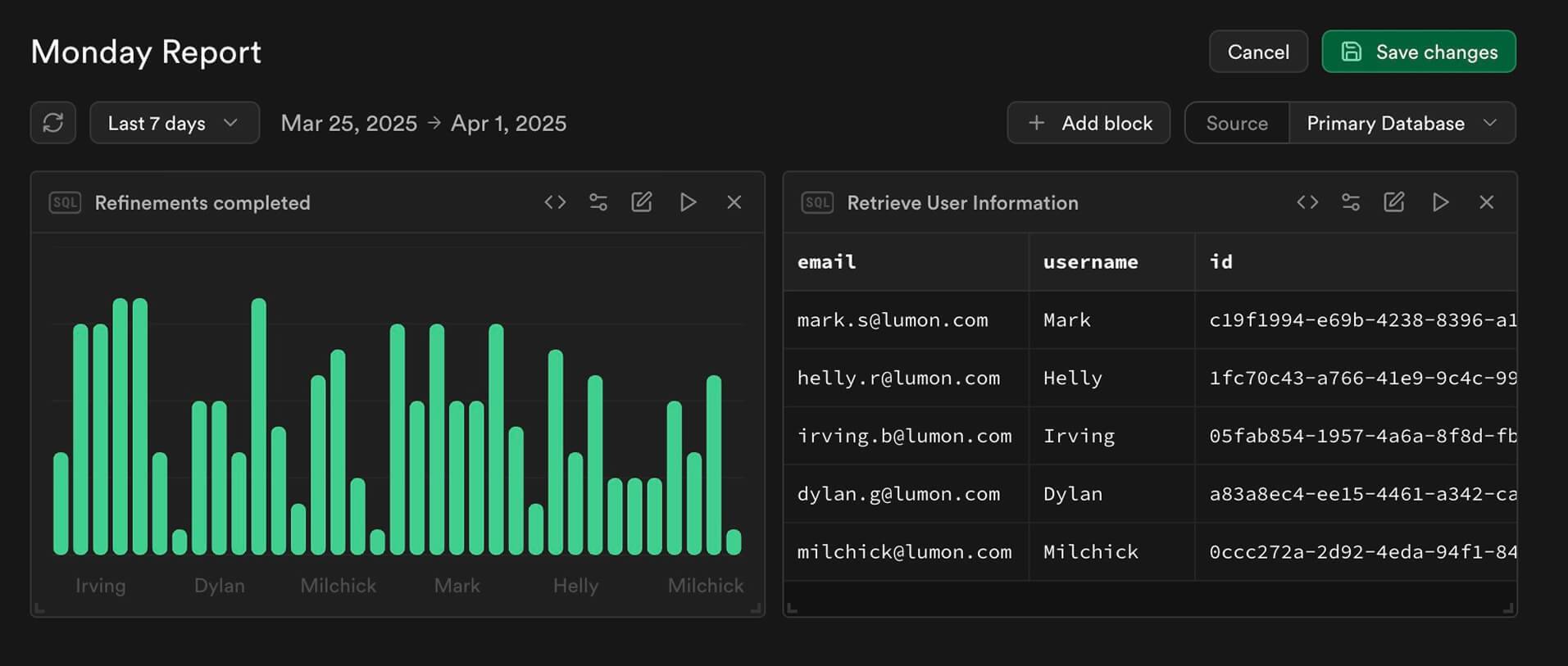Click the id cell starting c19f1994
The image size is (1568, 666).
[x=1356, y=320]
